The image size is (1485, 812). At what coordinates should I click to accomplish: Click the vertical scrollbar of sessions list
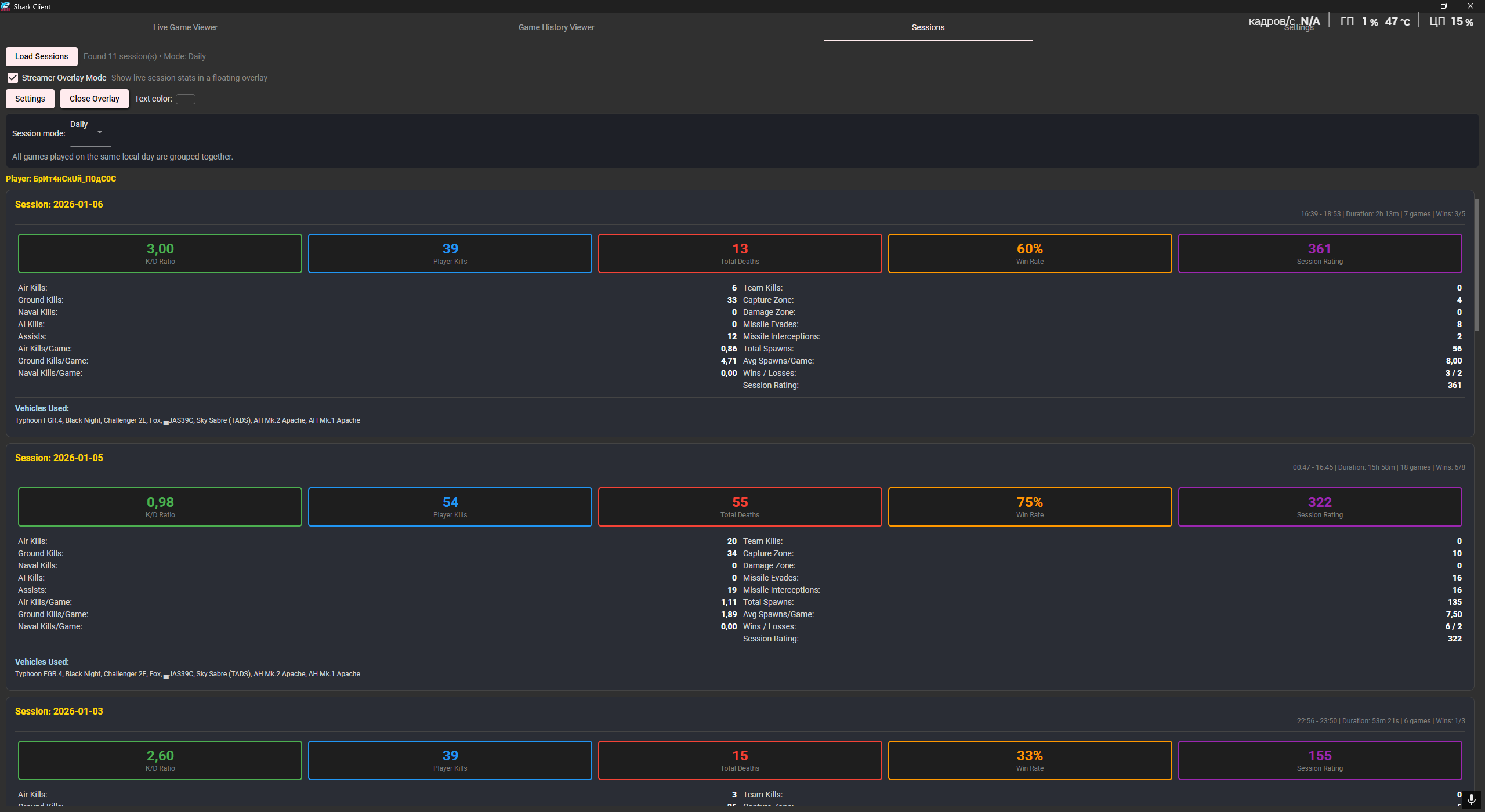pos(1476,264)
